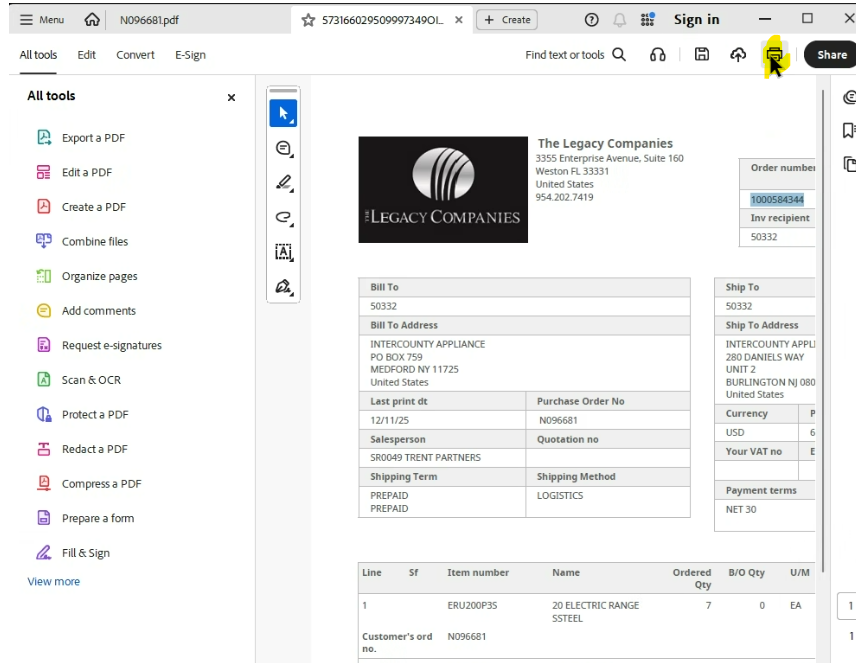Open the bookmarks panel icon on right
This screenshot has height=663, width=856.
tap(848, 131)
